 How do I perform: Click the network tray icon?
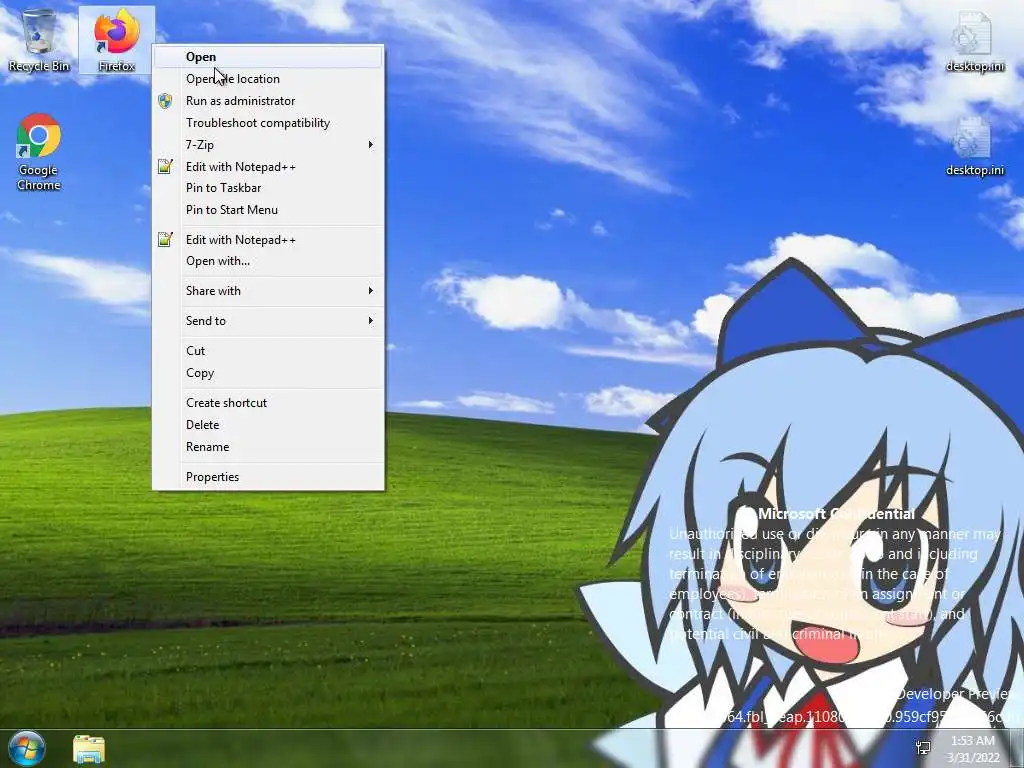coord(923,748)
